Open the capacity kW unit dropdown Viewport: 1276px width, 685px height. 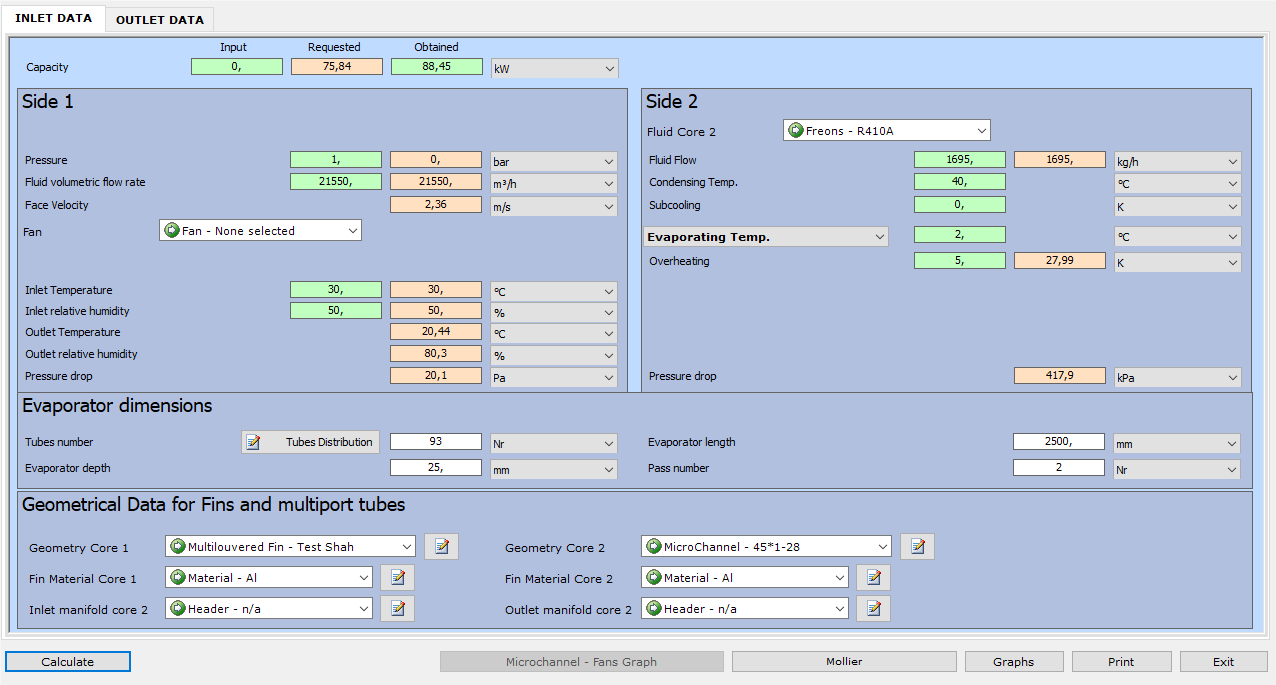pyautogui.click(x=554, y=68)
